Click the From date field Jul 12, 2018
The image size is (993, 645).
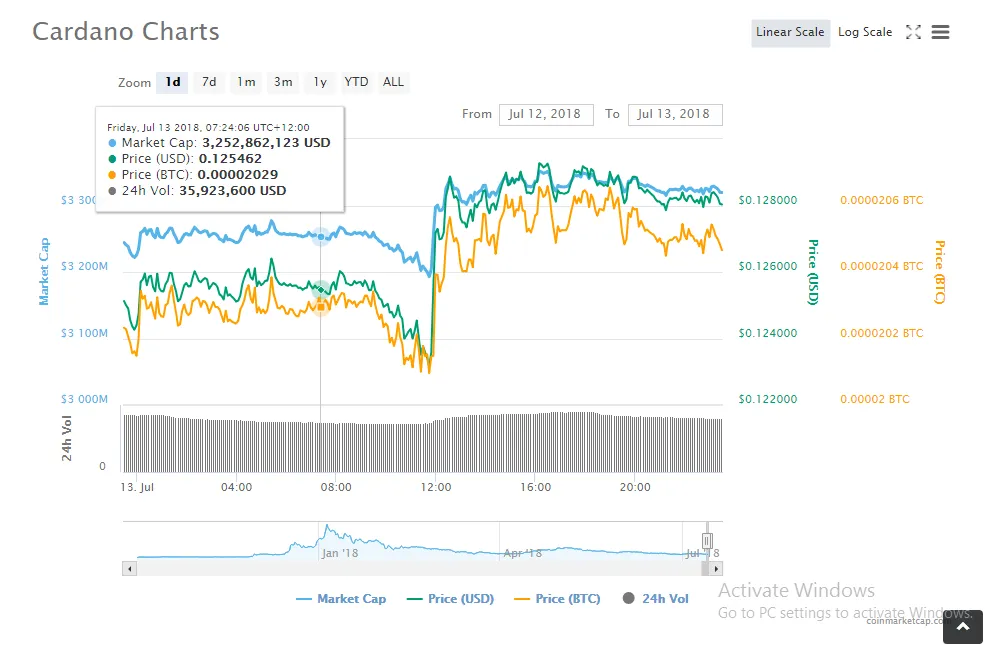click(x=546, y=114)
